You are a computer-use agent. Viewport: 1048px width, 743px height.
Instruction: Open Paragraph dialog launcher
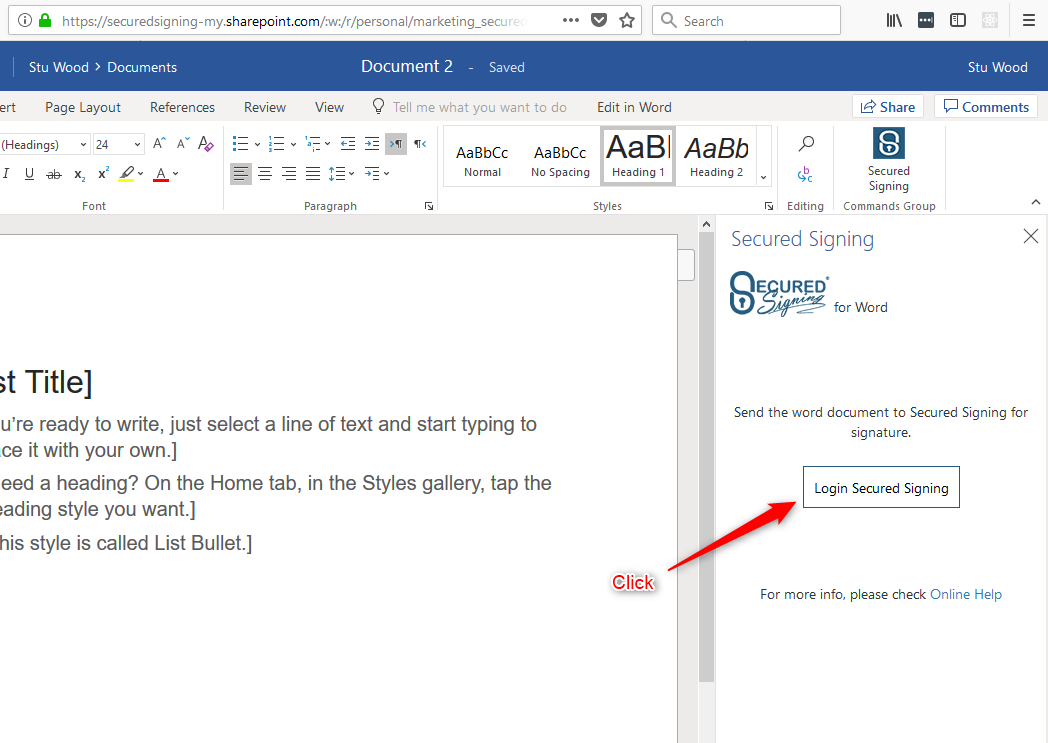coord(428,206)
